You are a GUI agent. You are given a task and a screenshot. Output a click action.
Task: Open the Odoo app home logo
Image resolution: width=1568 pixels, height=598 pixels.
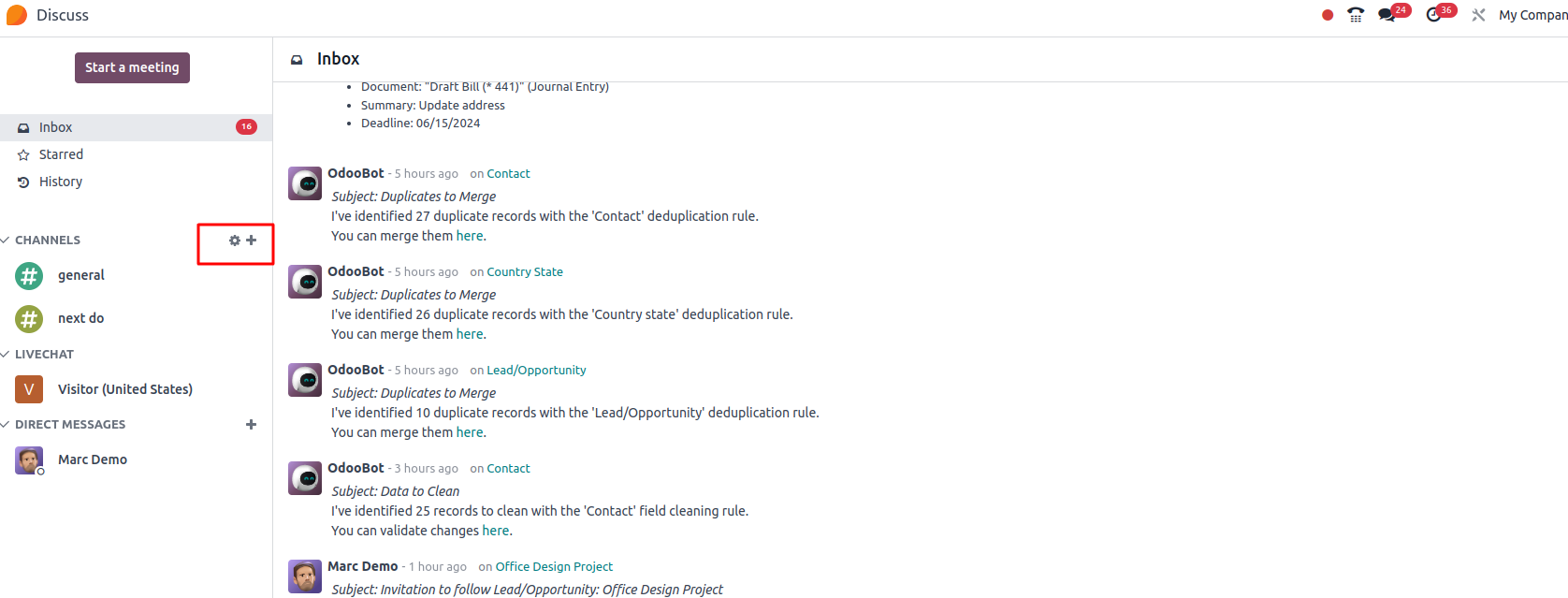pyautogui.click(x=17, y=15)
